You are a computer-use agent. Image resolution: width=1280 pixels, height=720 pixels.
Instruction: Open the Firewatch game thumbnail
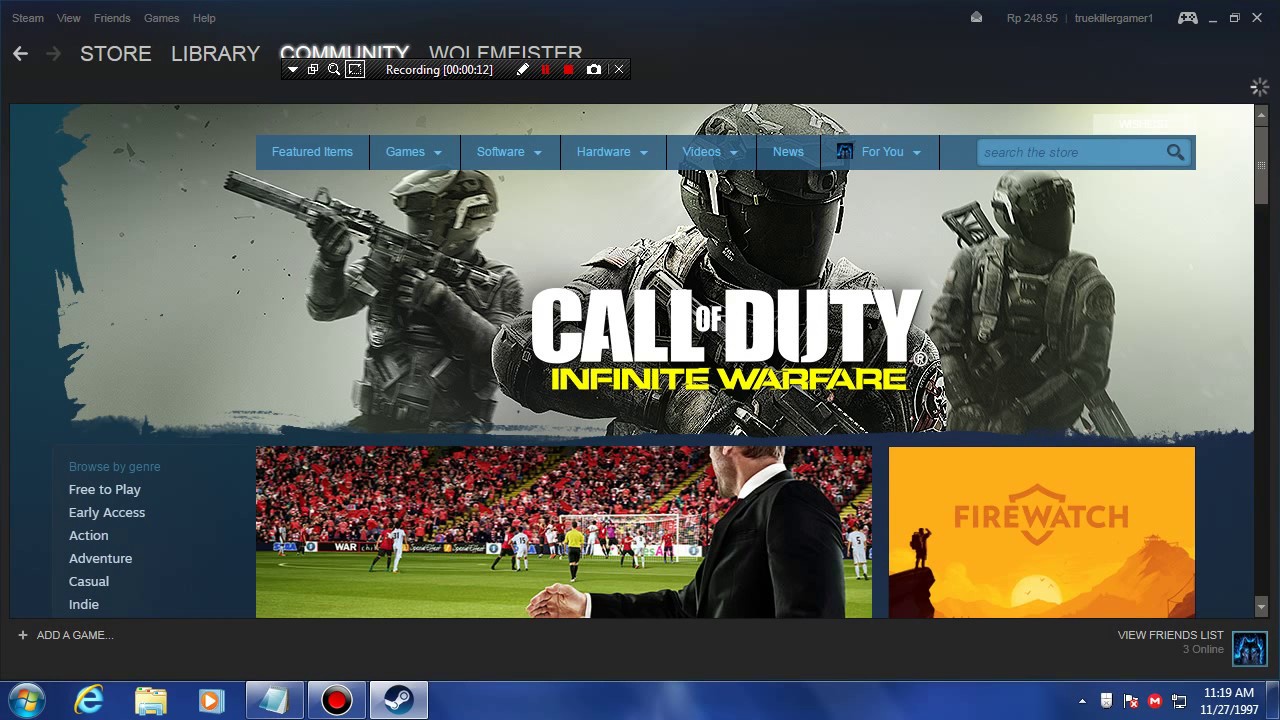point(1042,532)
